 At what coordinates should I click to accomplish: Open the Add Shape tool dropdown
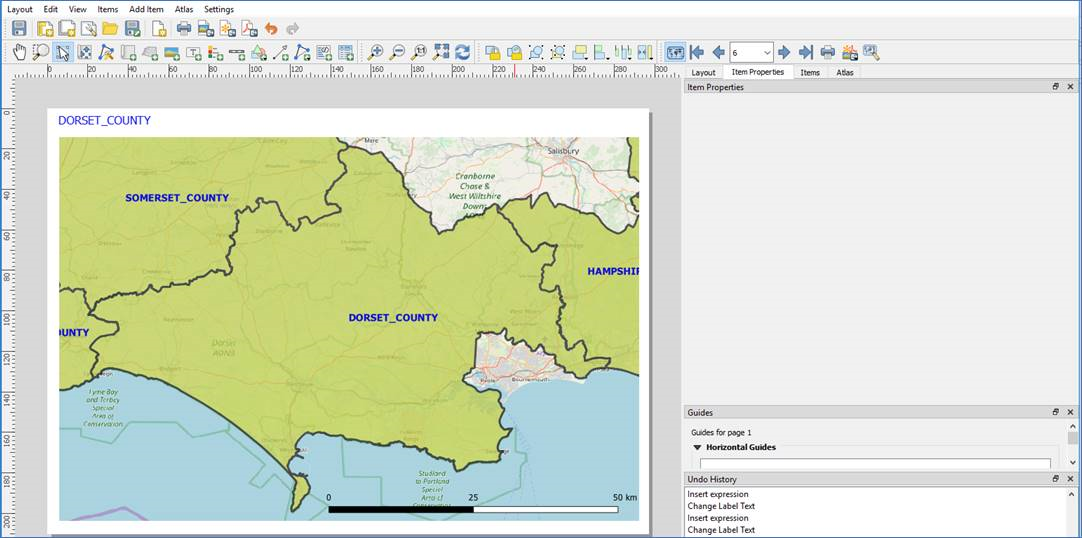point(259,52)
